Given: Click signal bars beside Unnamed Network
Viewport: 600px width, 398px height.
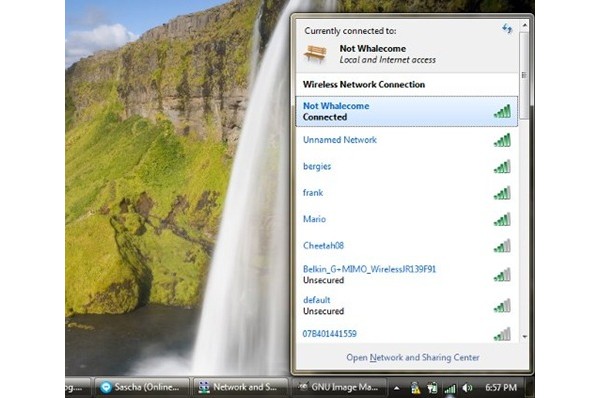Looking at the screenshot, I should click(x=502, y=140).
